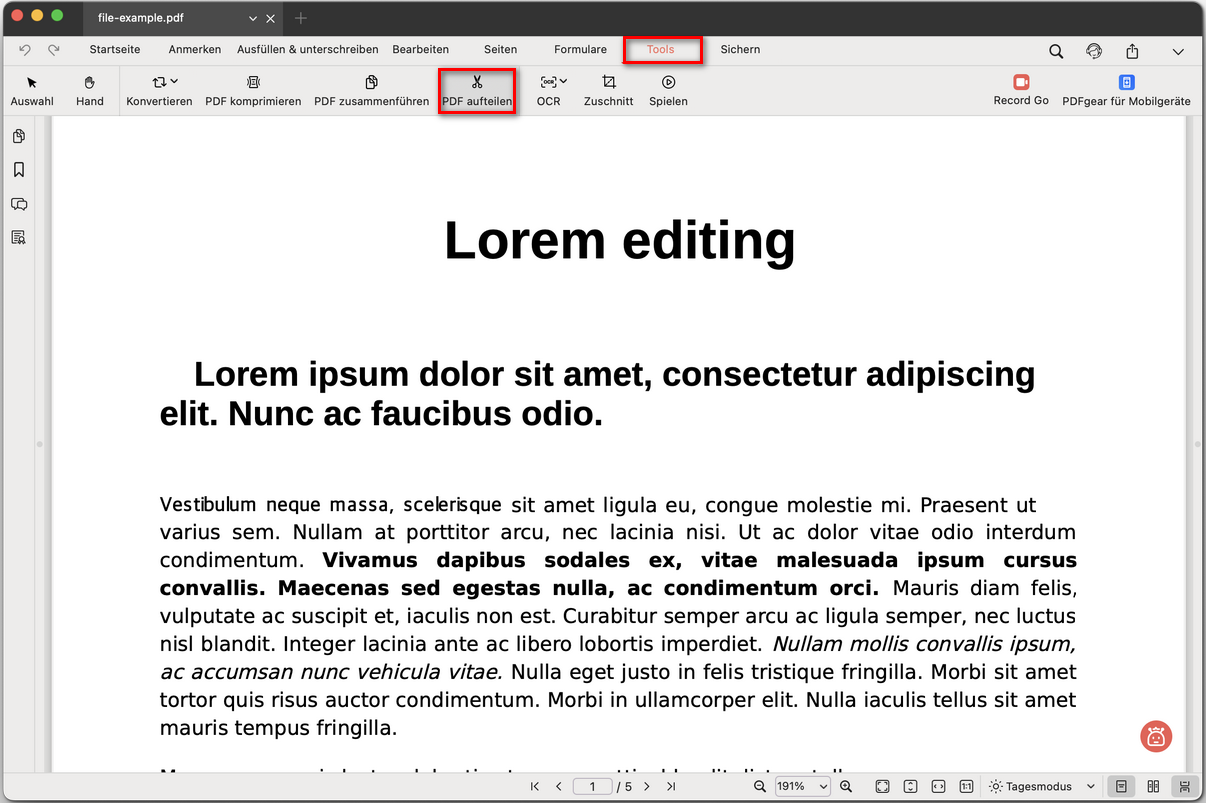Launch Record Go

1020,90
